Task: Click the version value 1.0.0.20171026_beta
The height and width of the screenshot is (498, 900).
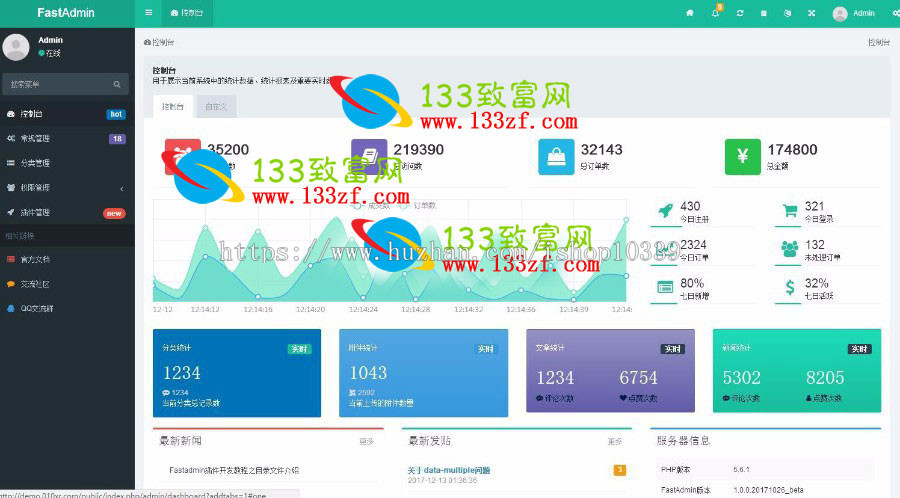Action: 768,490
